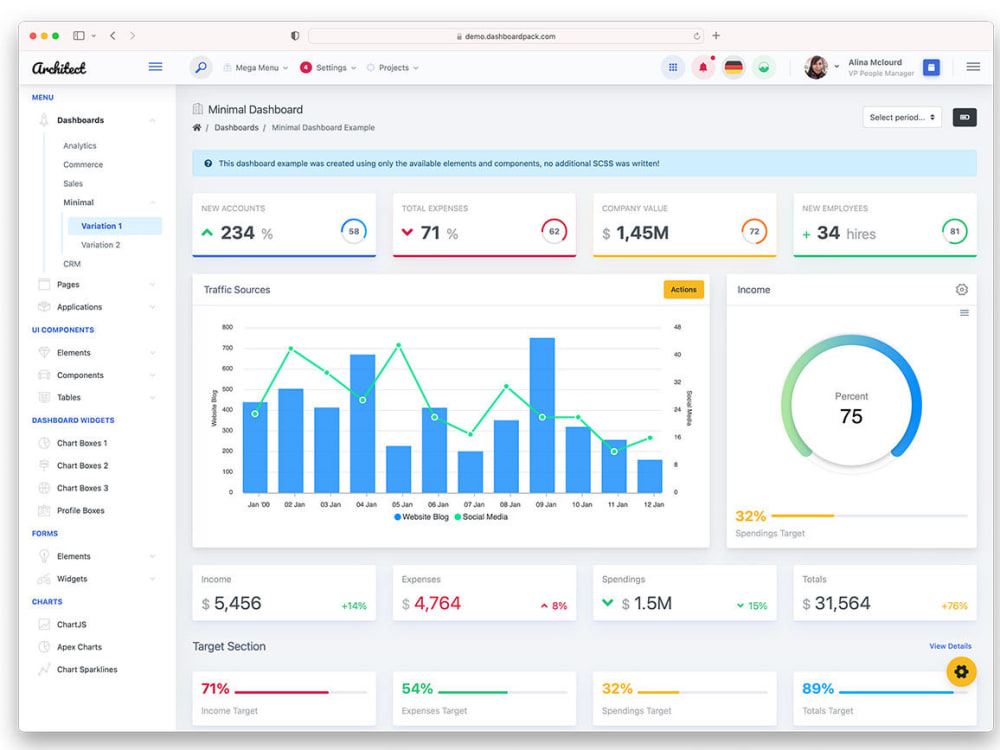This screenshot has height=750, width=1000.
Task: Open Settings dropdown in header
Action: [x=328, y=68]
